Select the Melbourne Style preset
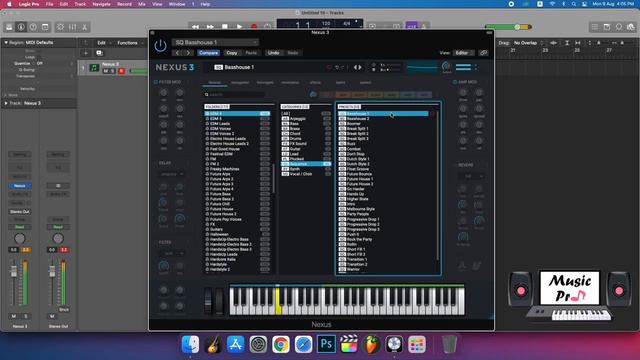This screenshot has height=360, width=640. (383, 209)
